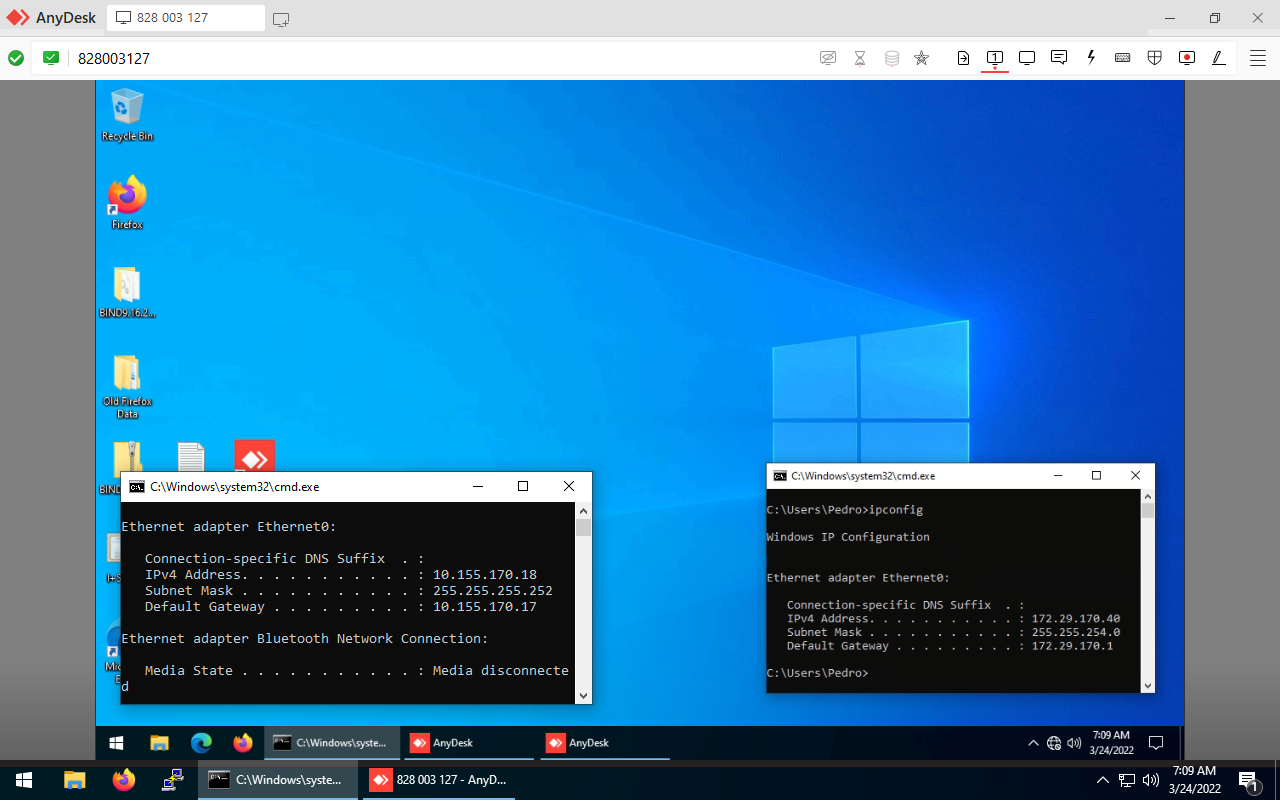Start session recording with red dot icon
1280x800 pixels.
point(1187,58)
